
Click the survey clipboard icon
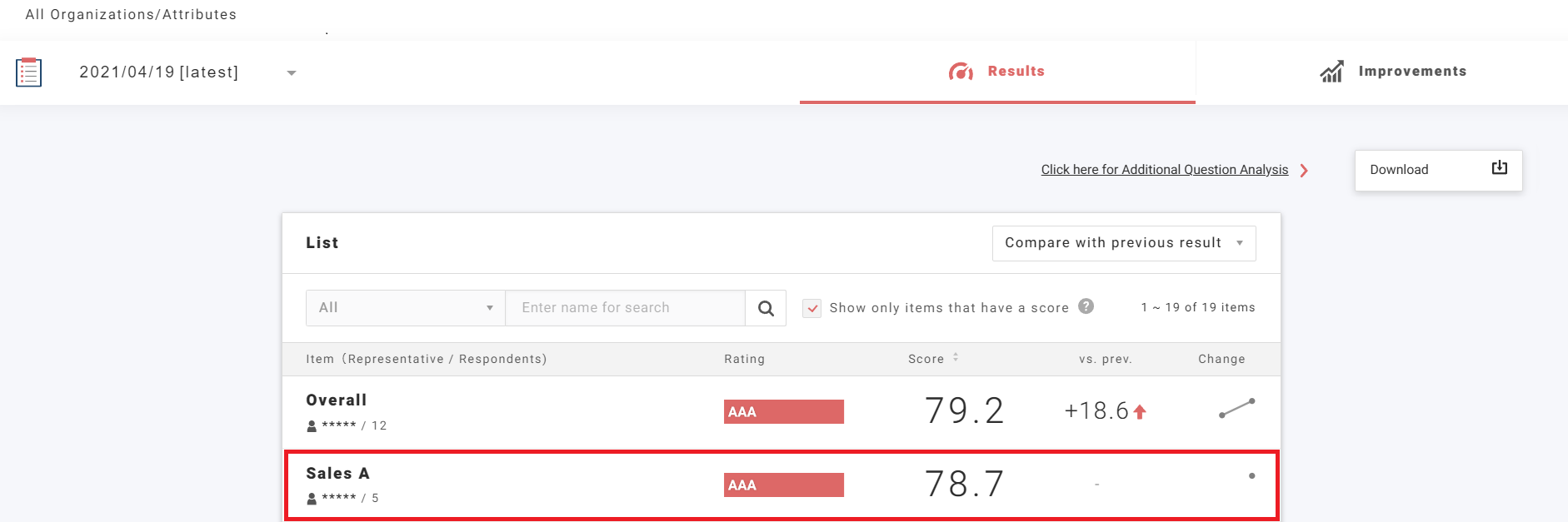(x=29, y=72)
